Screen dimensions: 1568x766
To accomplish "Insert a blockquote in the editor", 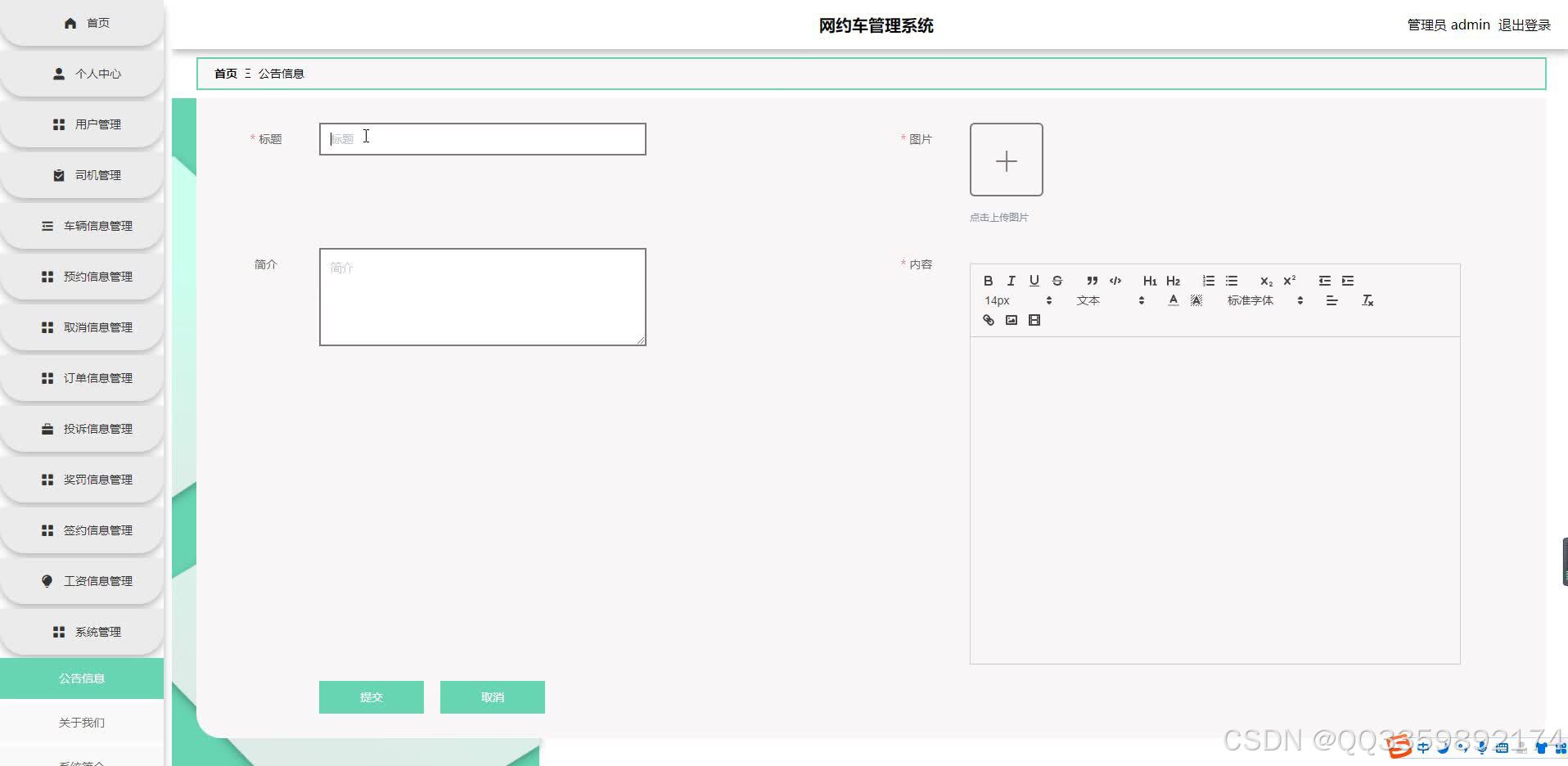I will pos(1092,281).
